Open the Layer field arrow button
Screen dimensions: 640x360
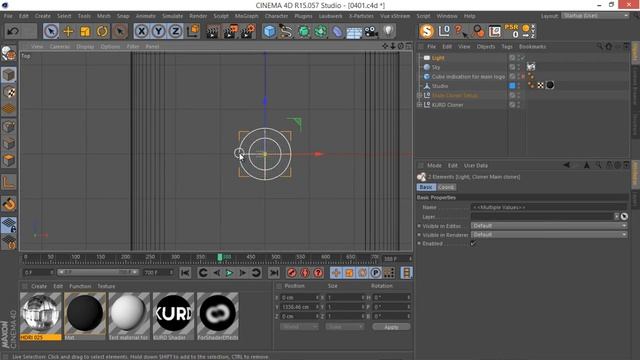pyautogui.click(x=616, y=217)
